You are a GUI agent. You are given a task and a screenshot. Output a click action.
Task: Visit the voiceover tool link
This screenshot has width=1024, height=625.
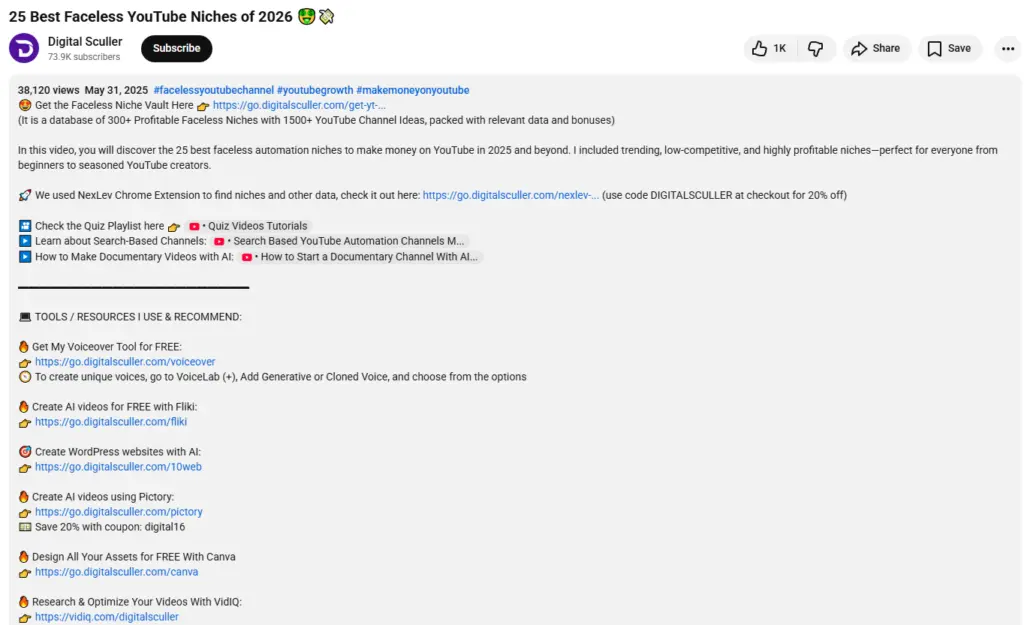point(125,362)
